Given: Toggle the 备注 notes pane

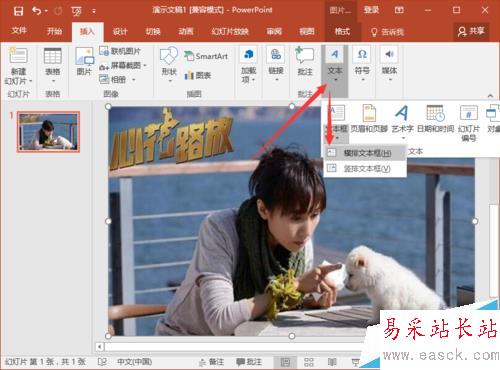Looking at the screenshot, I should point(211,362).
